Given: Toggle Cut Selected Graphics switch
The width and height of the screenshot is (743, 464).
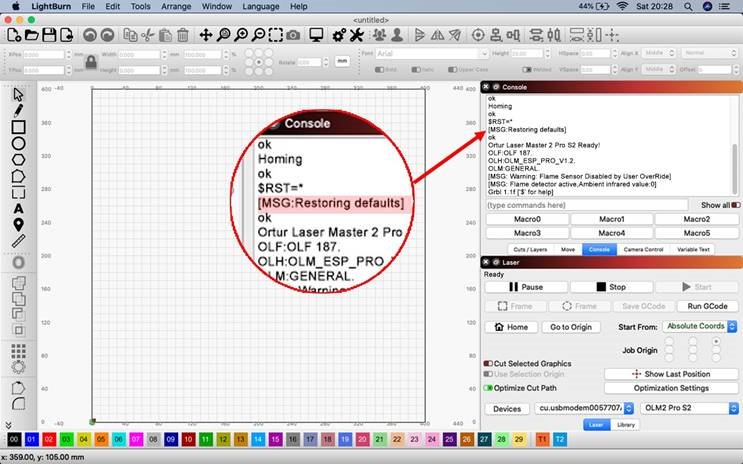Looking at the screenshot, I should 488,364.
